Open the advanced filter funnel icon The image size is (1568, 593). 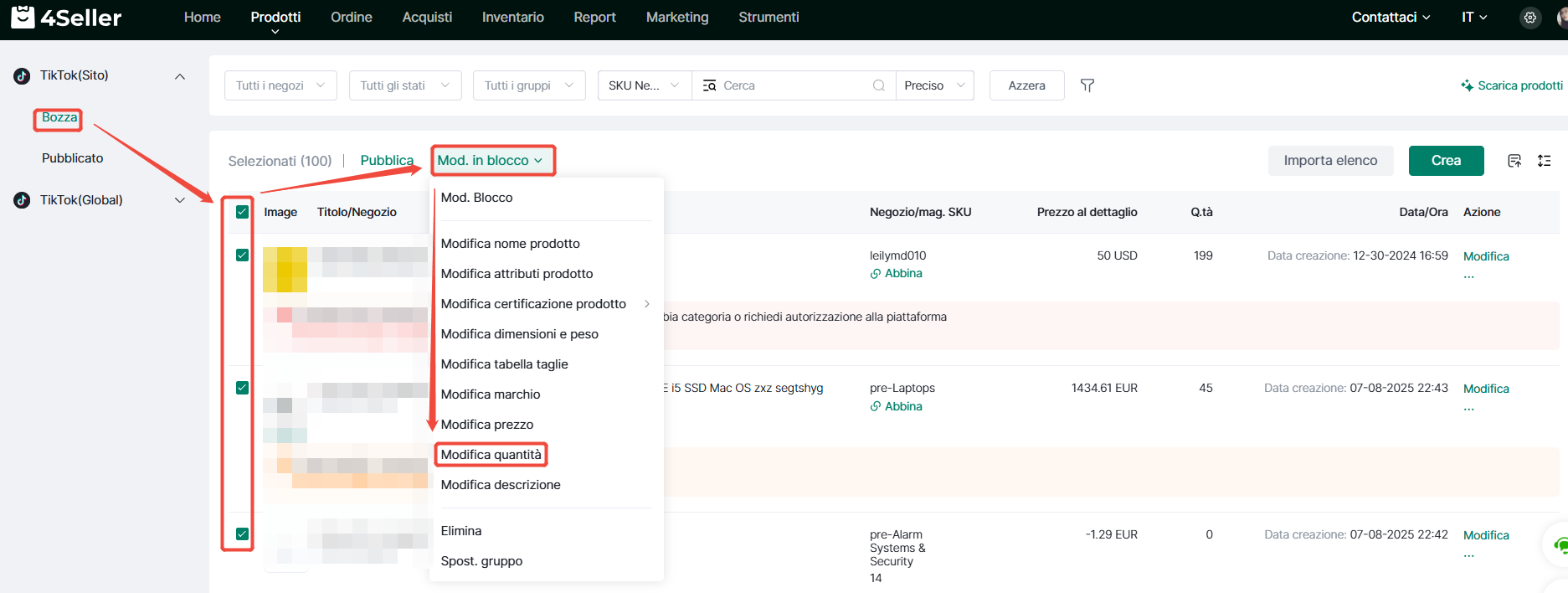(x=1087, y=85)
